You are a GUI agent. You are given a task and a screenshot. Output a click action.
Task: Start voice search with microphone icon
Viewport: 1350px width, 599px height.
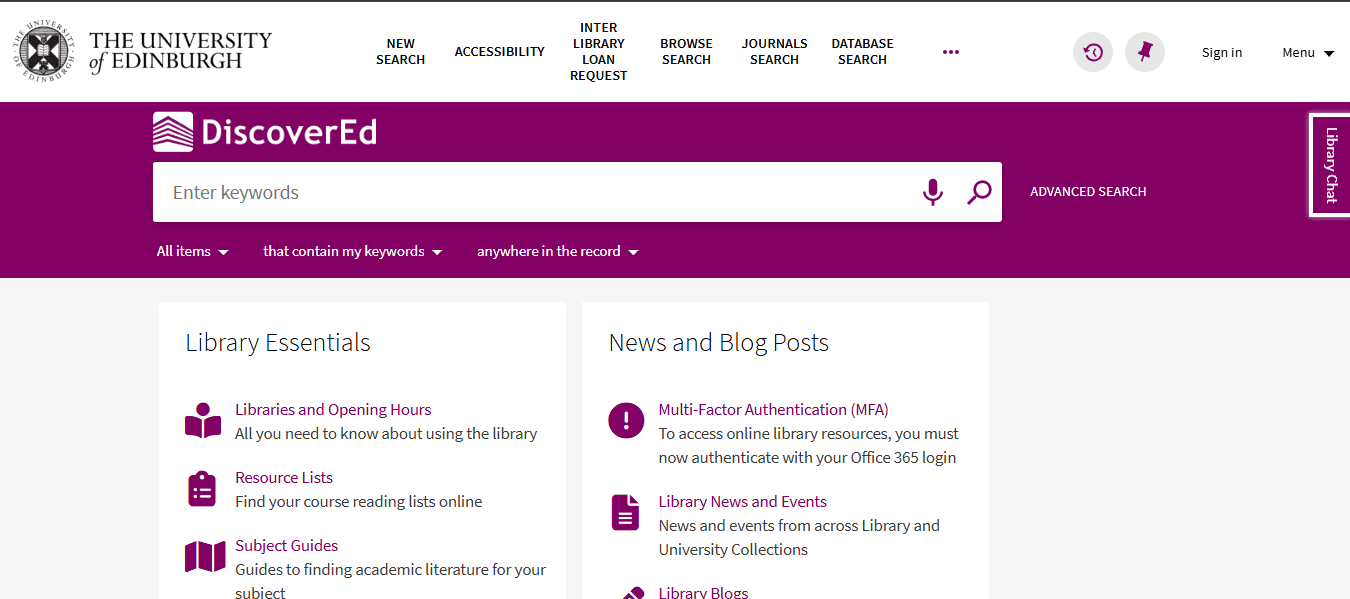(932, 192)
